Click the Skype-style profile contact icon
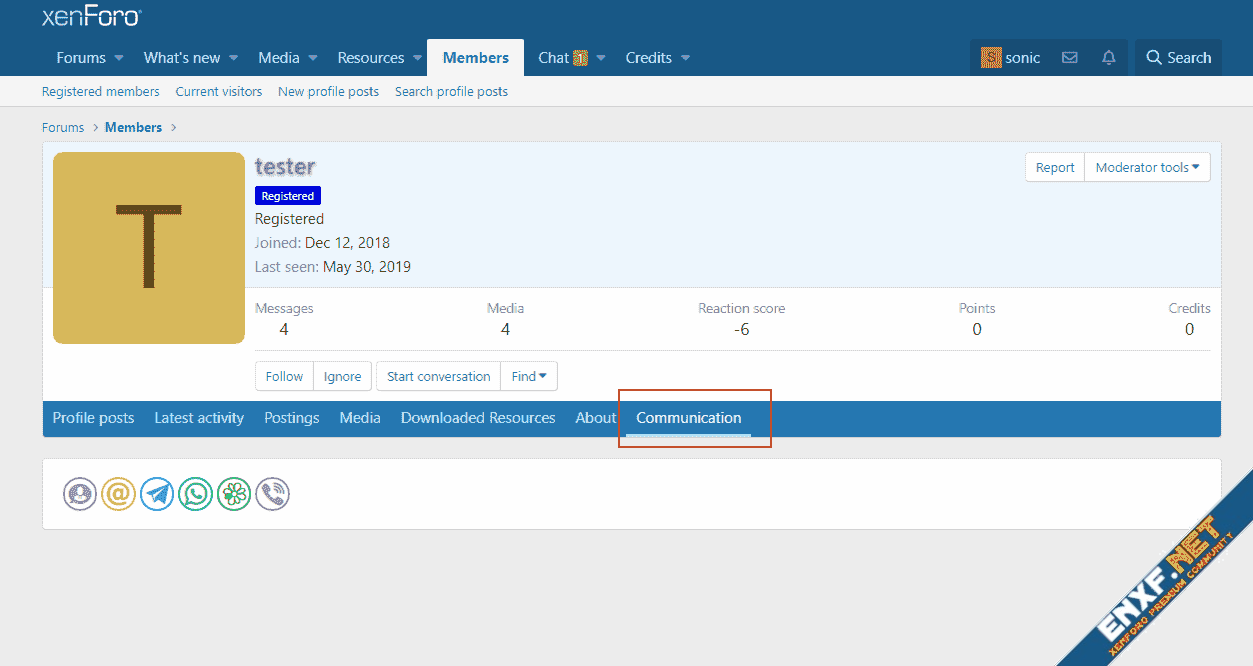The height and width of the screenshot is (666, 1253). click(x=80, y=494)
